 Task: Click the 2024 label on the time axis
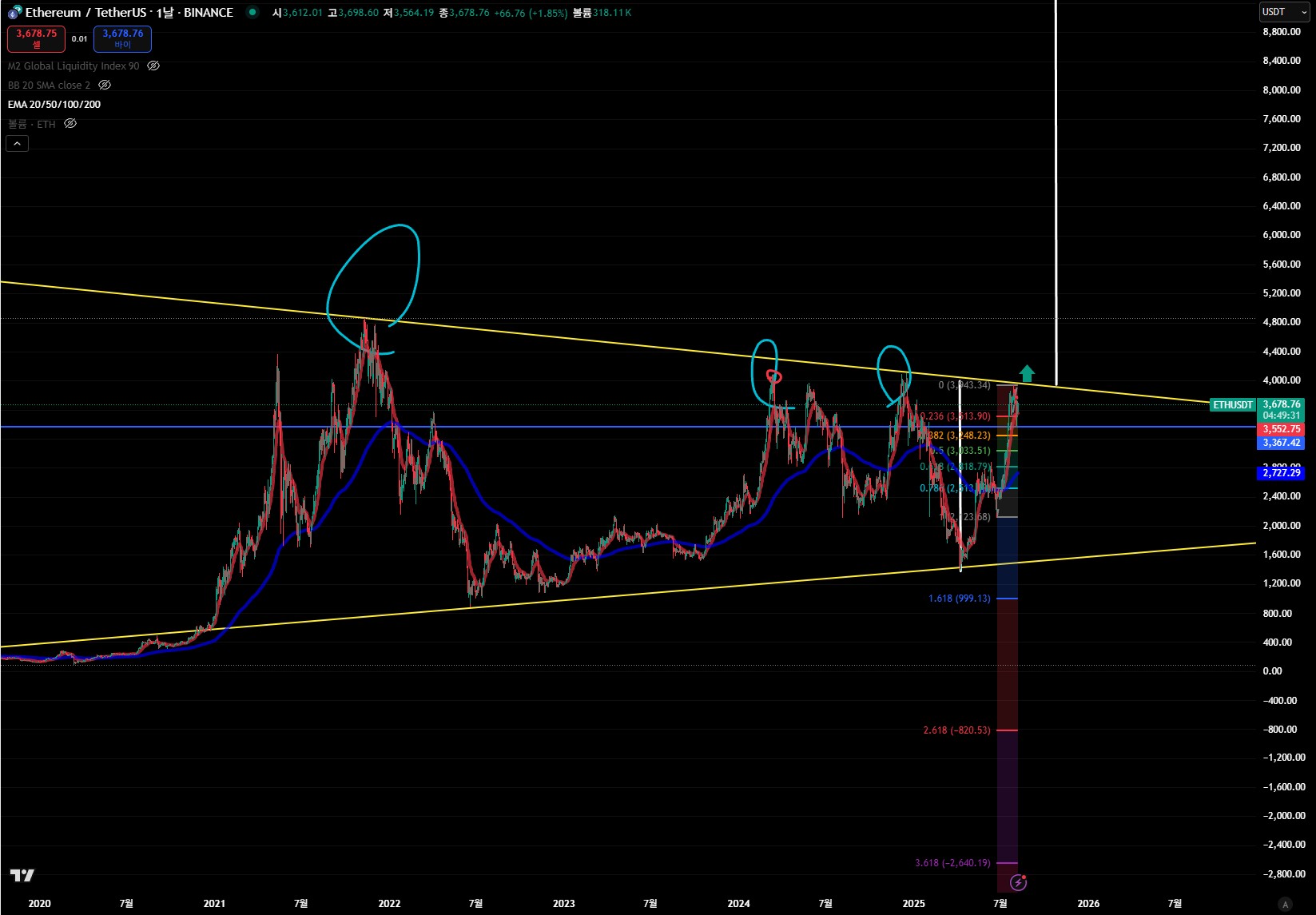pyautogui.click(x=738, y=903)
